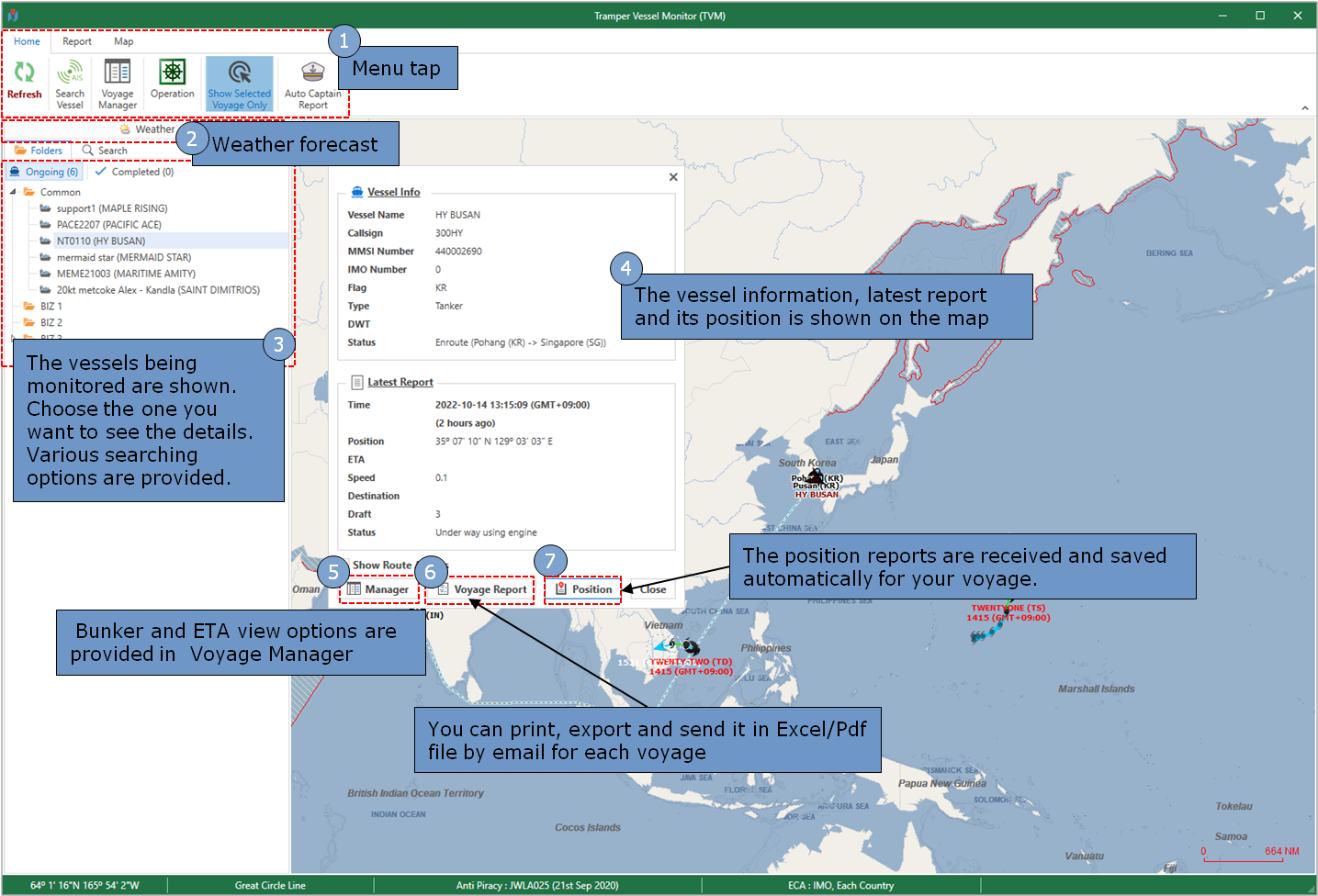
Task: Click the Voyage Report button
Action: tap(481, 589)
